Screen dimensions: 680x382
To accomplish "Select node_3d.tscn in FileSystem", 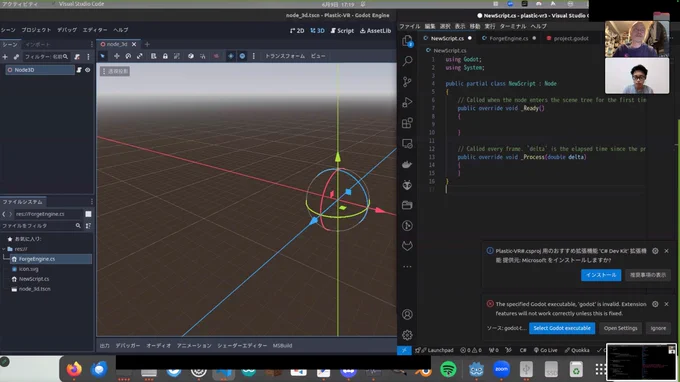I will [34, 289].
